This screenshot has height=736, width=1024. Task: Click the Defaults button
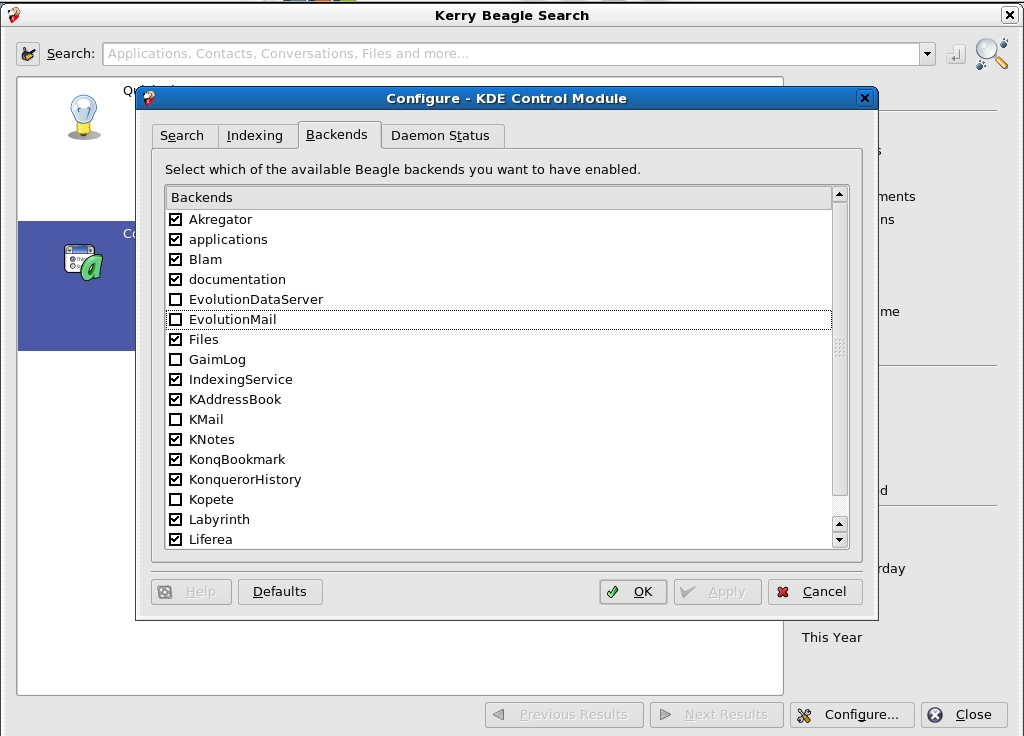click(x=280, y=592)
